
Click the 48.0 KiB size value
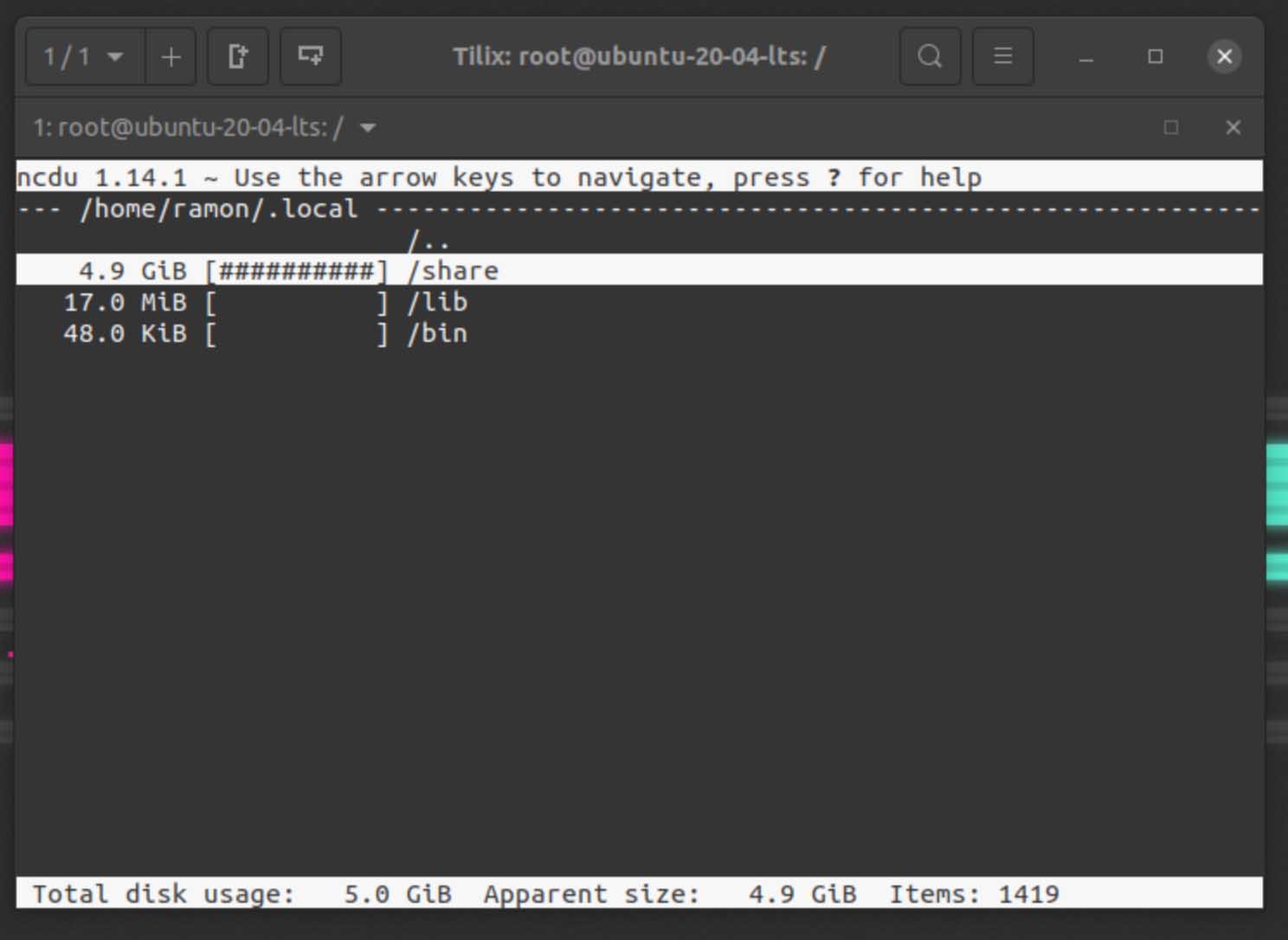(125, 333)
